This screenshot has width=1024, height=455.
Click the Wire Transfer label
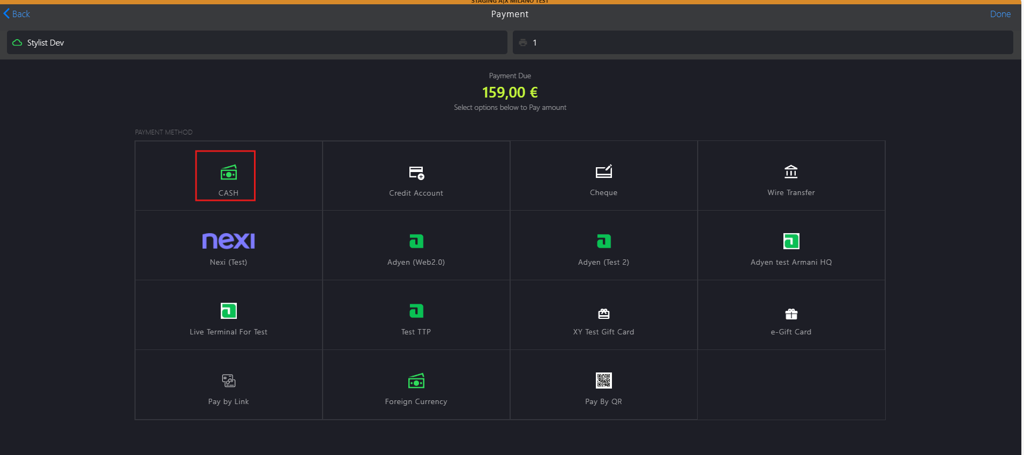[x=791, y=193]
